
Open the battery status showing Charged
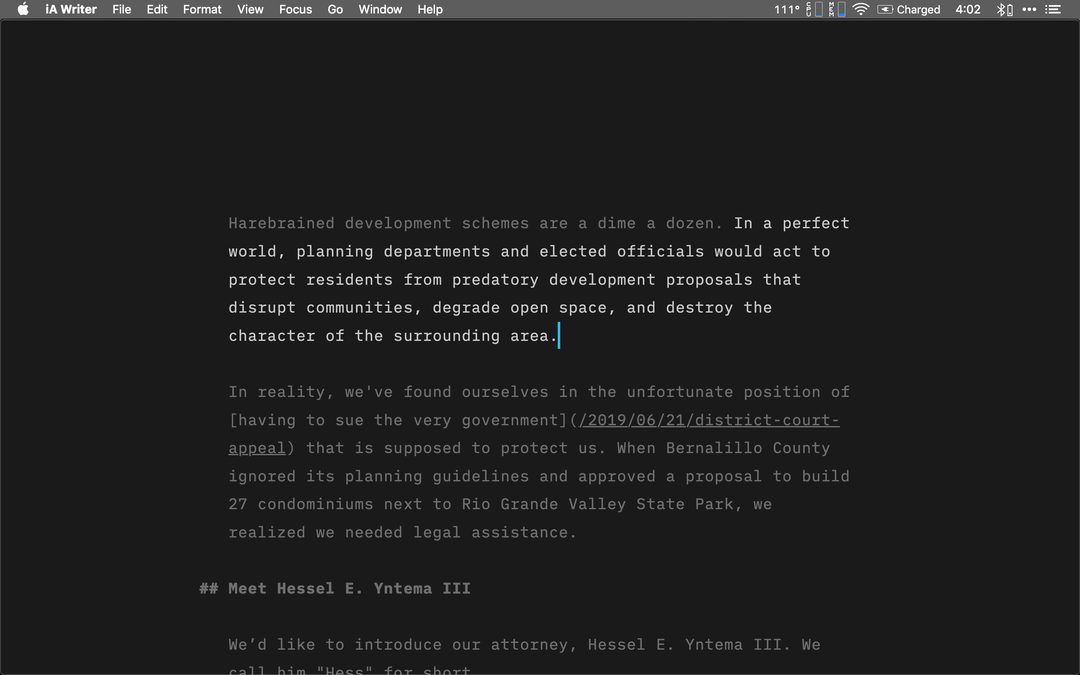point(910,9)
